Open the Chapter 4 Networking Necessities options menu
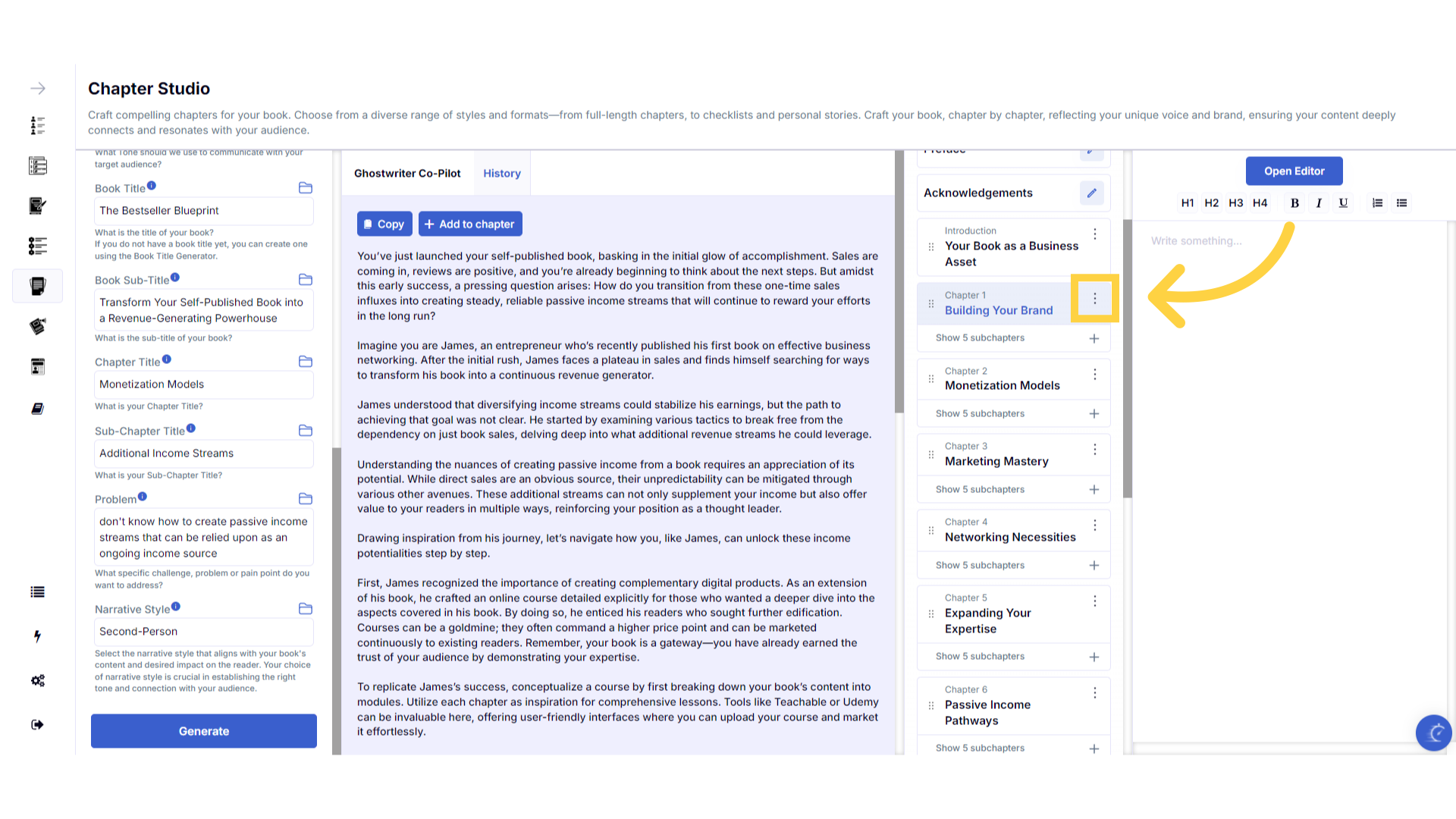 click(x=1094, y=525)
